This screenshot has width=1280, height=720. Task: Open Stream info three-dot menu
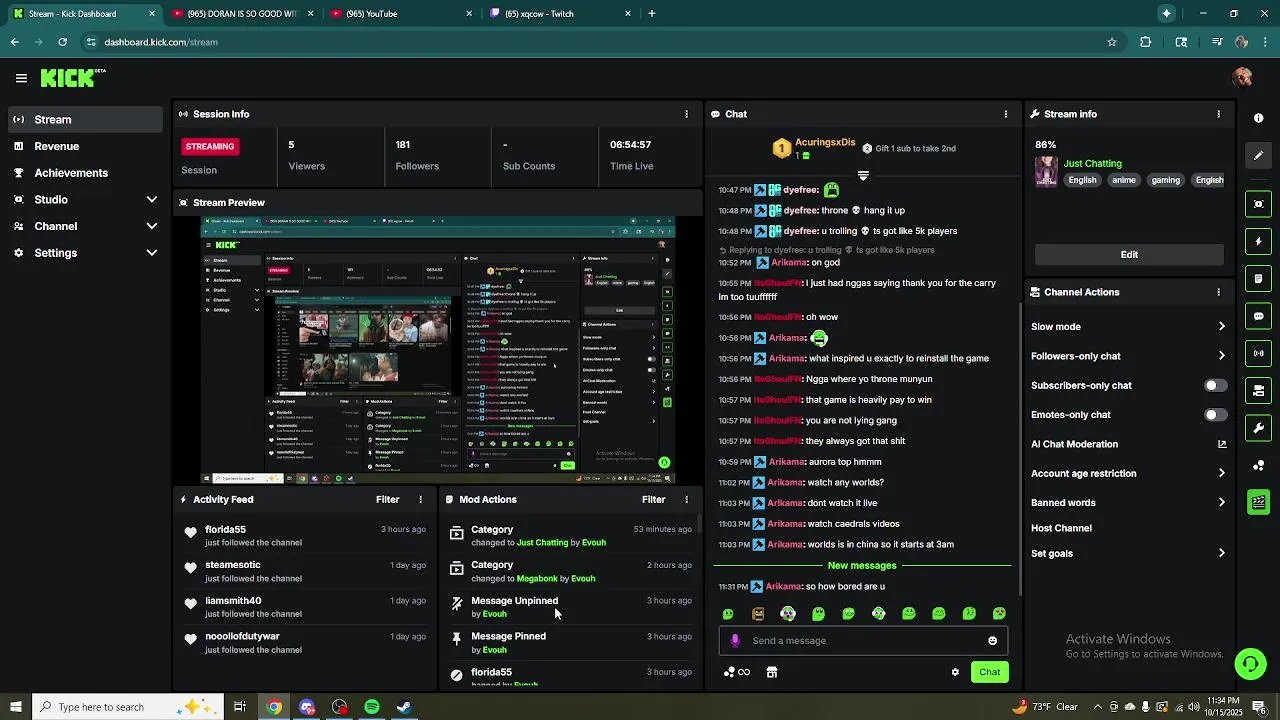coord(1218,114)
